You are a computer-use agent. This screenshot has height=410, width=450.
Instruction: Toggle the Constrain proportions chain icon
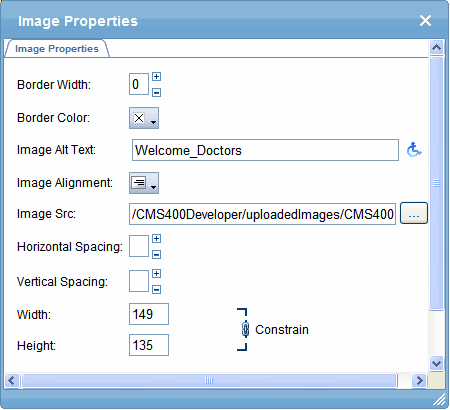[x=245, y=329]
